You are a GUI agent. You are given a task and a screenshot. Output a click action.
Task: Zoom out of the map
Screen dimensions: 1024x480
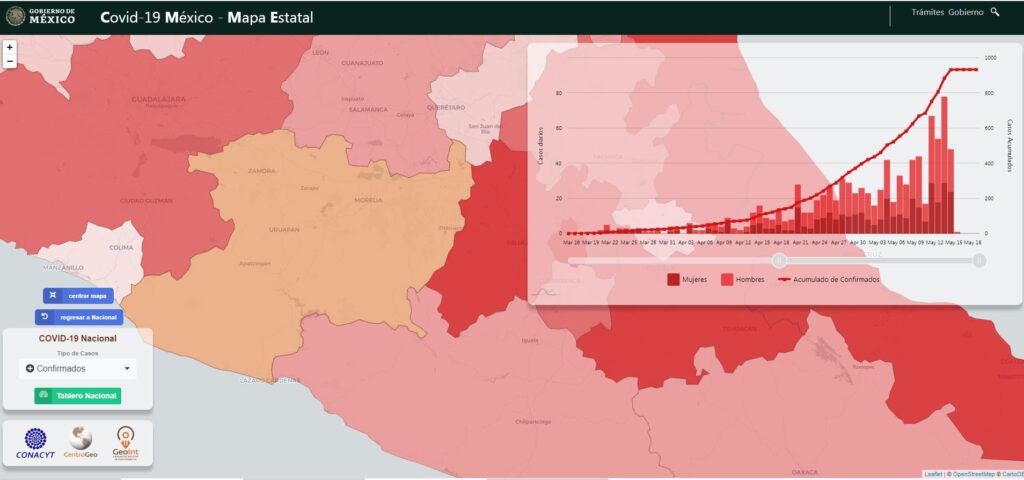click(x=9, y=61)
